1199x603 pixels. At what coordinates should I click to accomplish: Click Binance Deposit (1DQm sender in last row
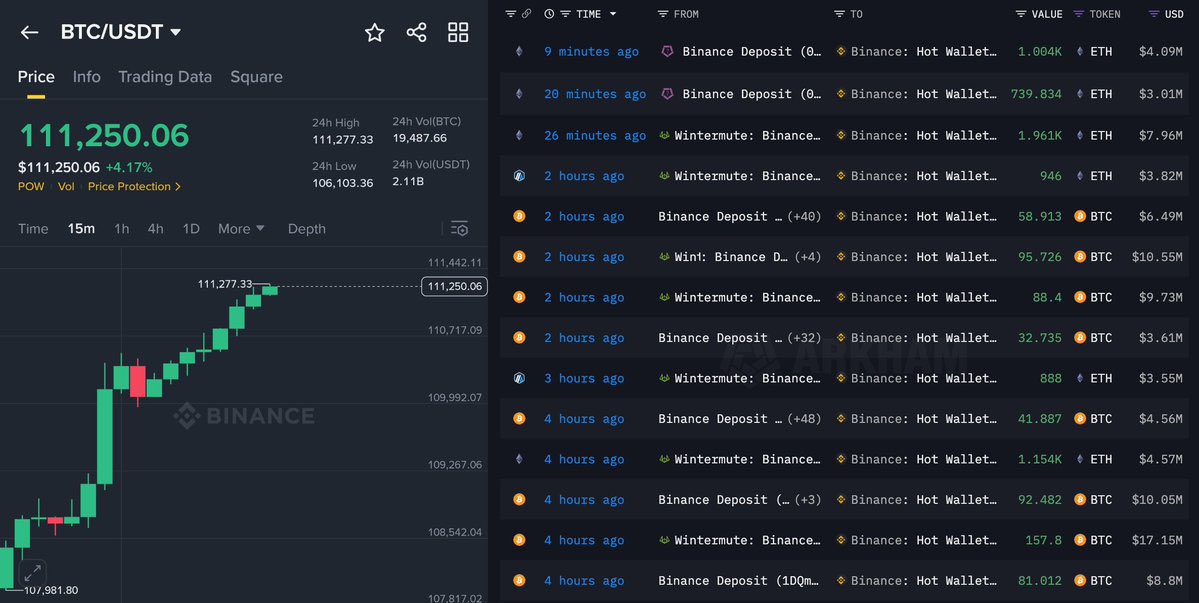pyautogui.click(x=739, y=581)
